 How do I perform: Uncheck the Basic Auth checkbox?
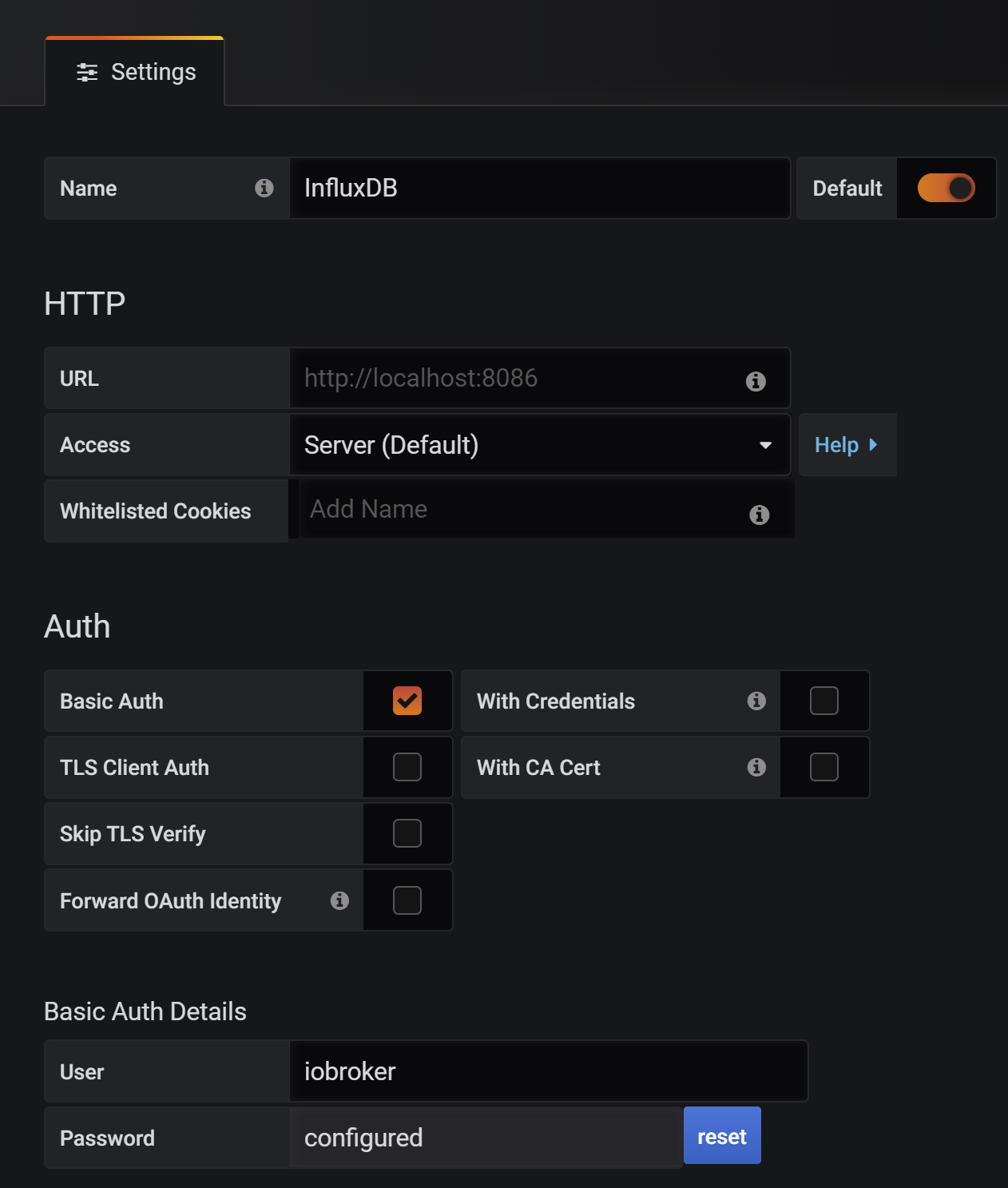coord(407,701)
